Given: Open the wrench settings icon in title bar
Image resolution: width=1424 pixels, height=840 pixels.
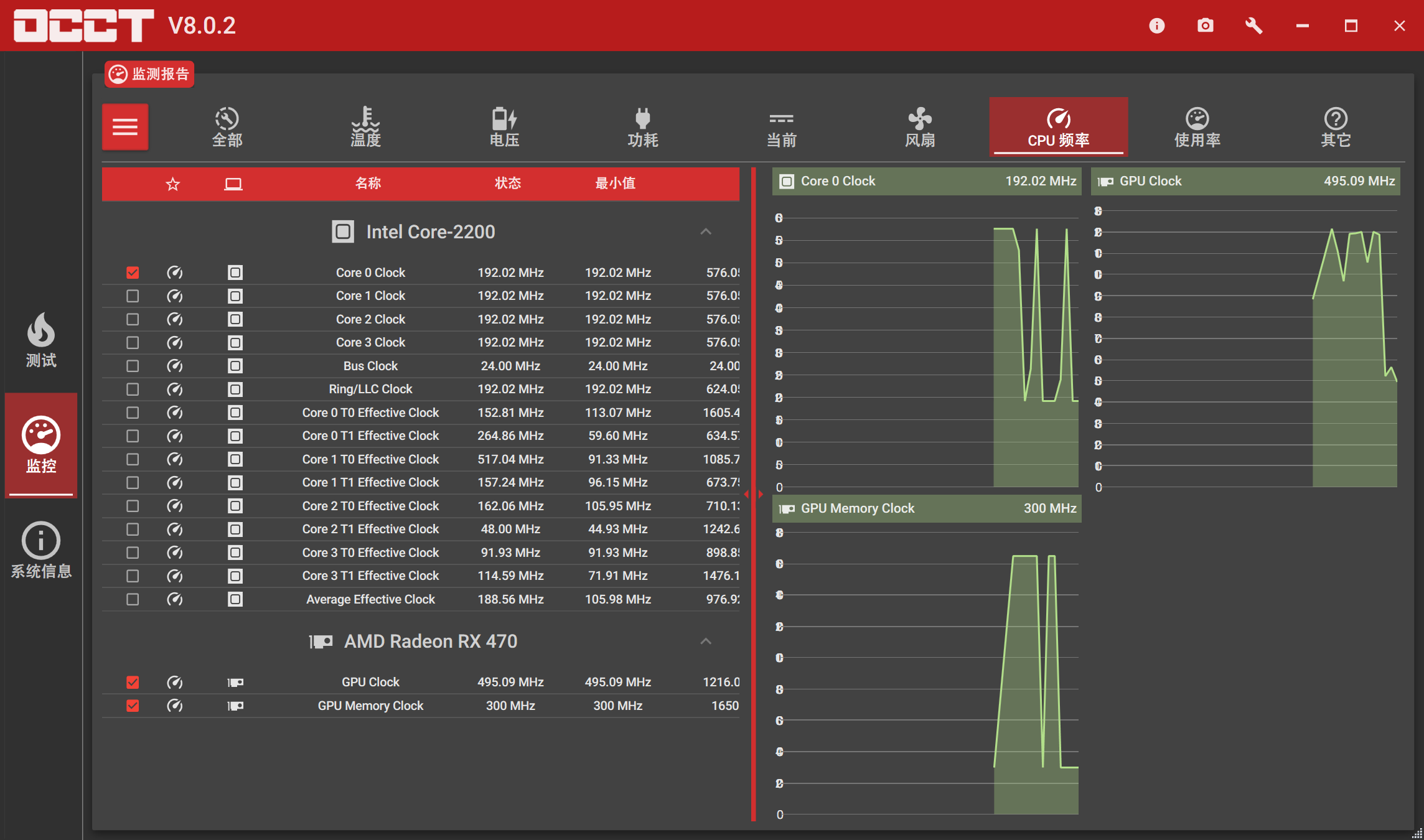Looking at the screenshot, I should pos(1253,26).
